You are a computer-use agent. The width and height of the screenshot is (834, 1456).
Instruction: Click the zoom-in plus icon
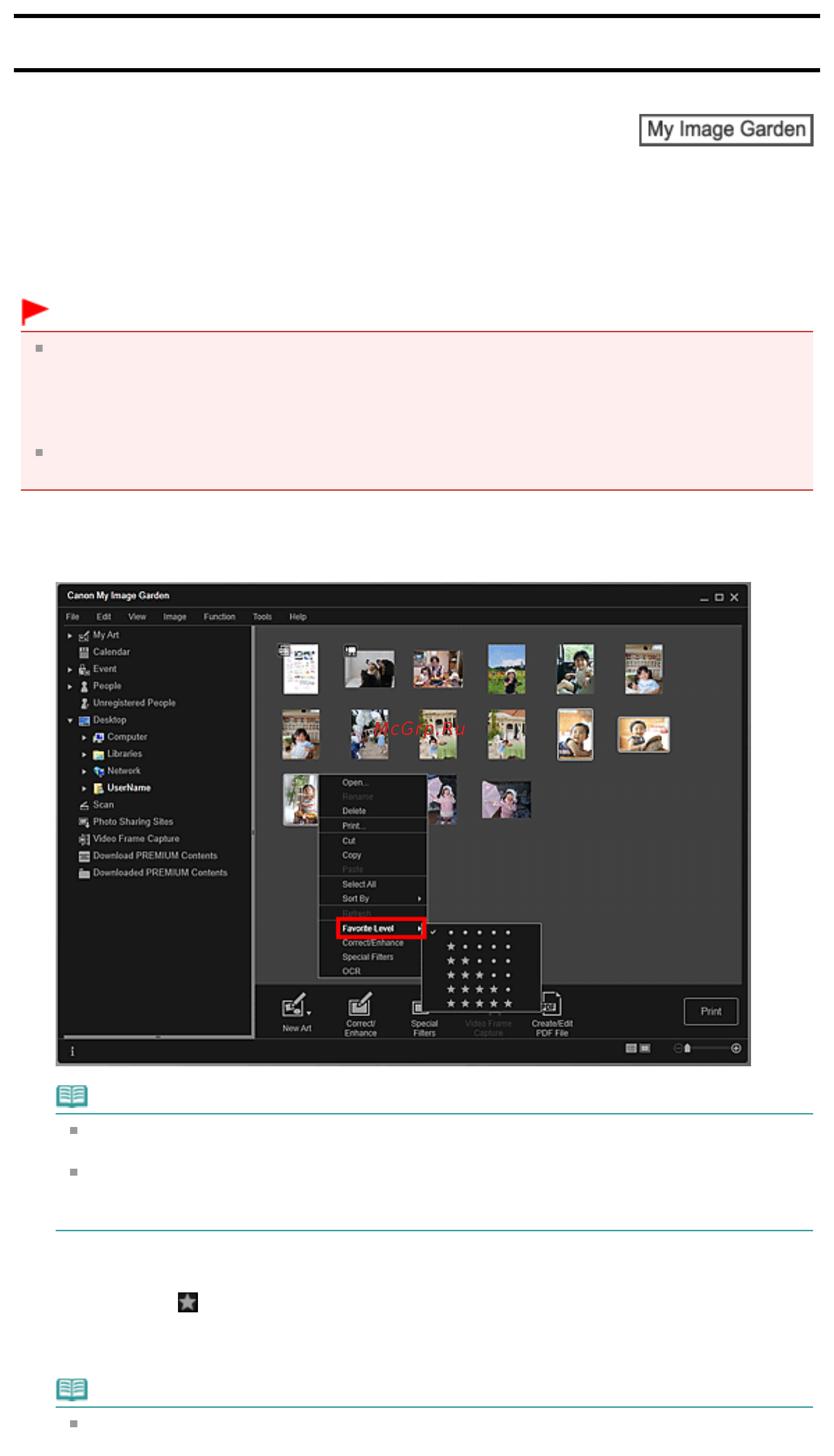tap(736, 1048)
